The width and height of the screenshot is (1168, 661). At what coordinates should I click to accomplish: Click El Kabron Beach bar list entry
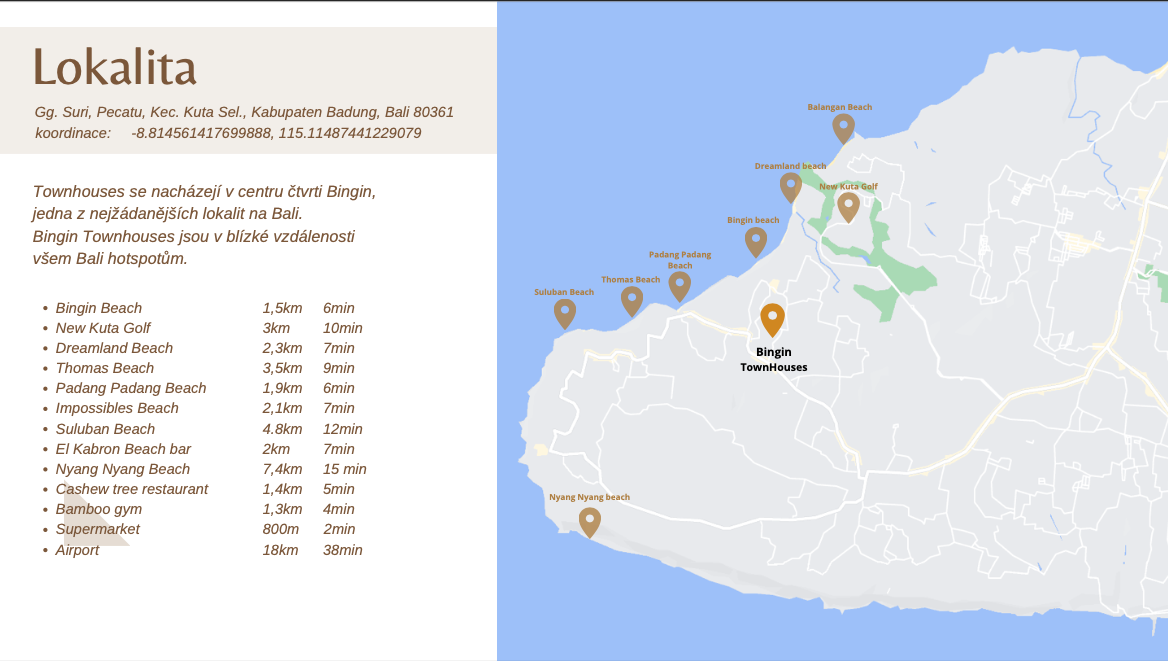click(x=123, y=449)
